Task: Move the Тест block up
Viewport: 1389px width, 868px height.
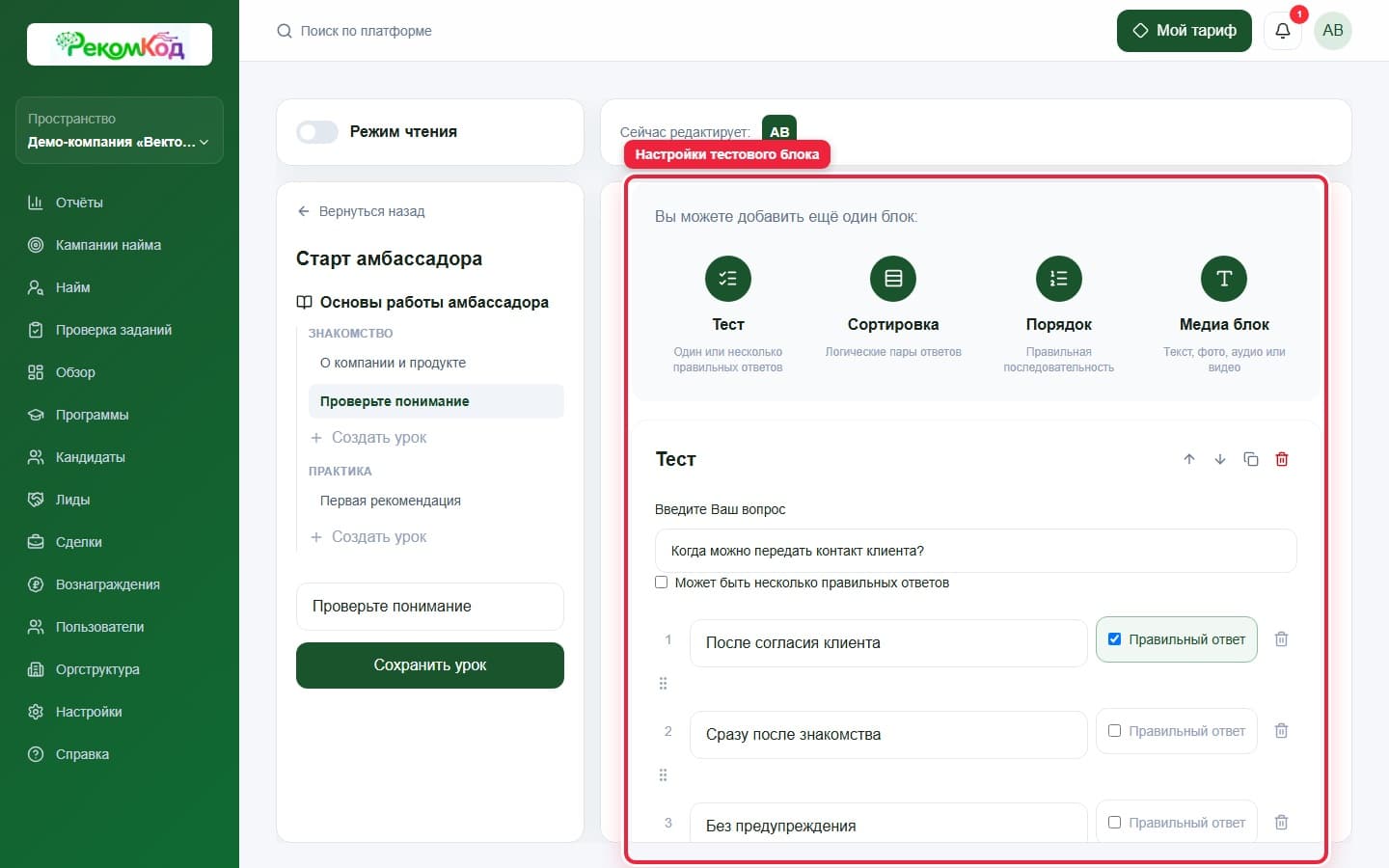Action: tap(1189, 459)
